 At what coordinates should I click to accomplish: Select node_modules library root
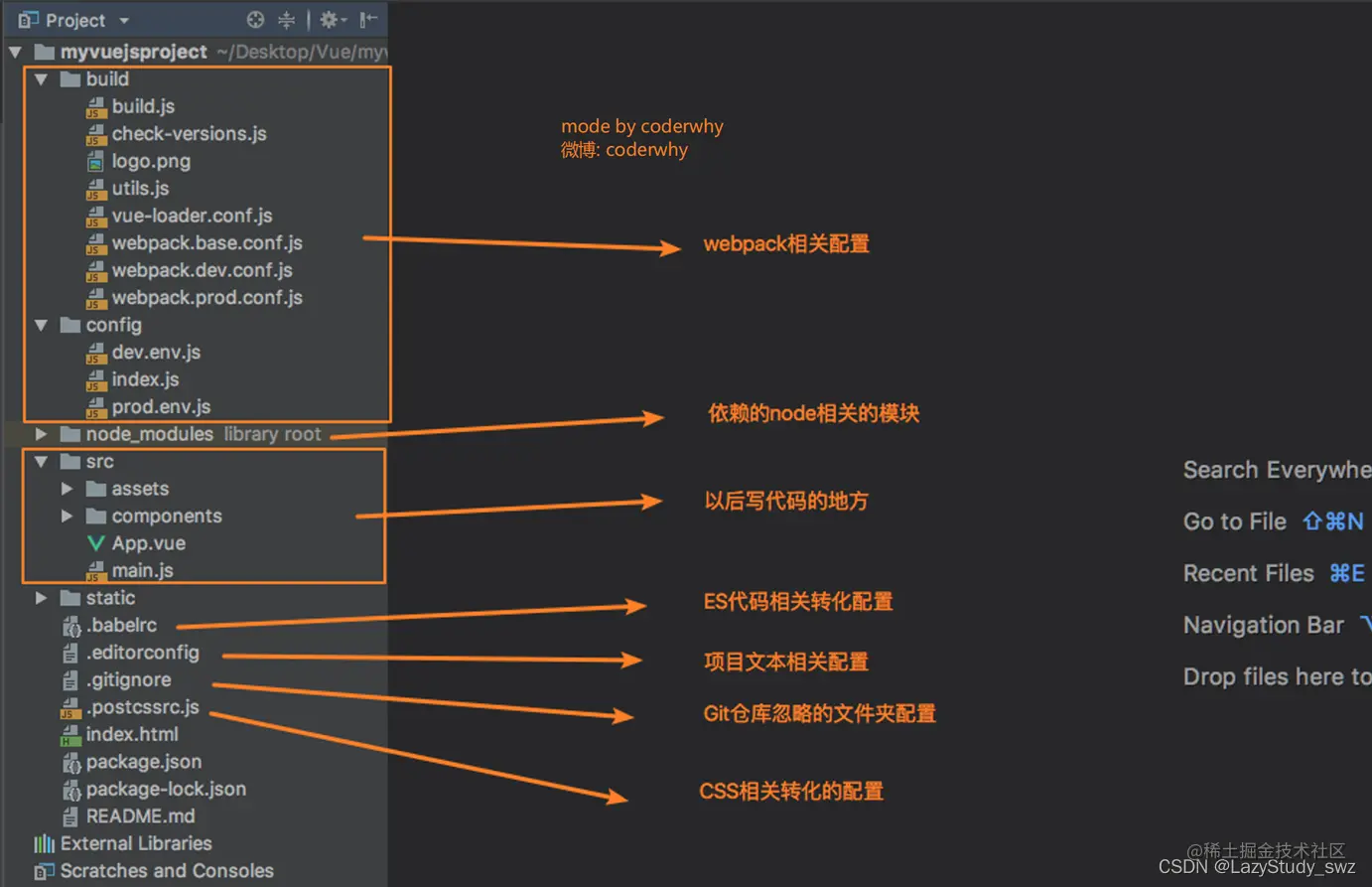pos(149,434)
